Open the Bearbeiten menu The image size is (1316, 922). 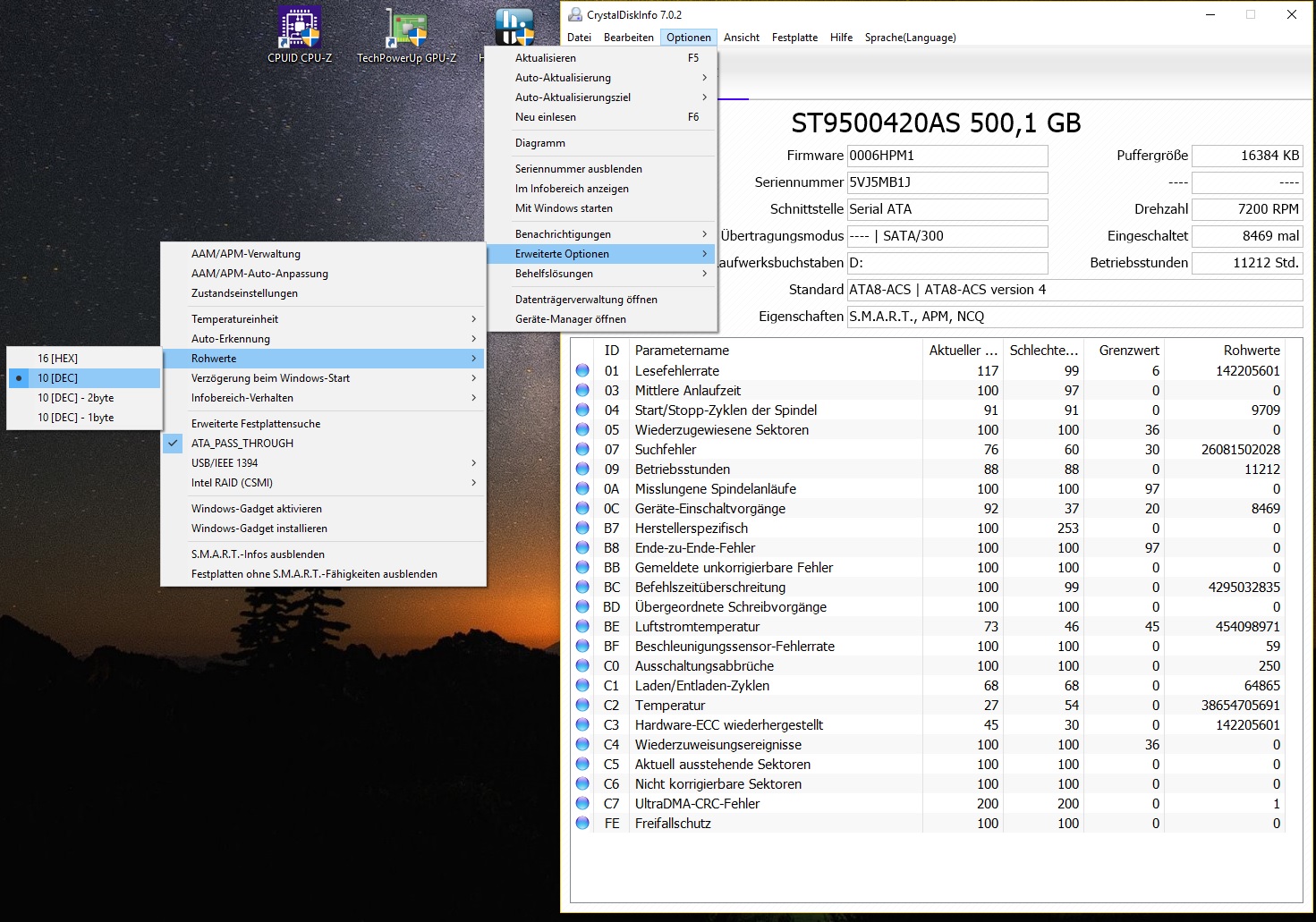click(628, 38)
